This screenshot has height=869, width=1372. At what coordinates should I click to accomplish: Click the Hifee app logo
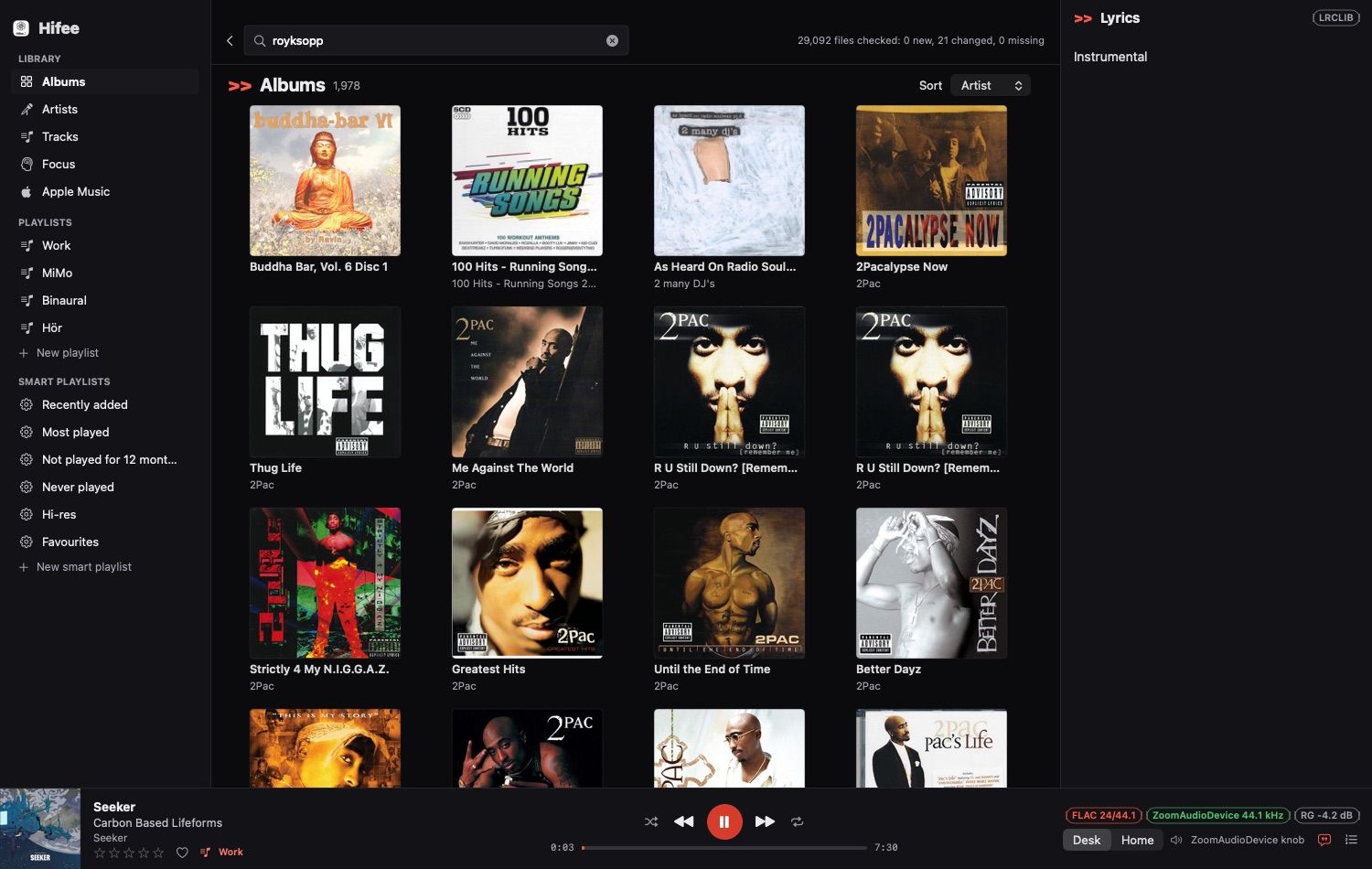point(21,28)
